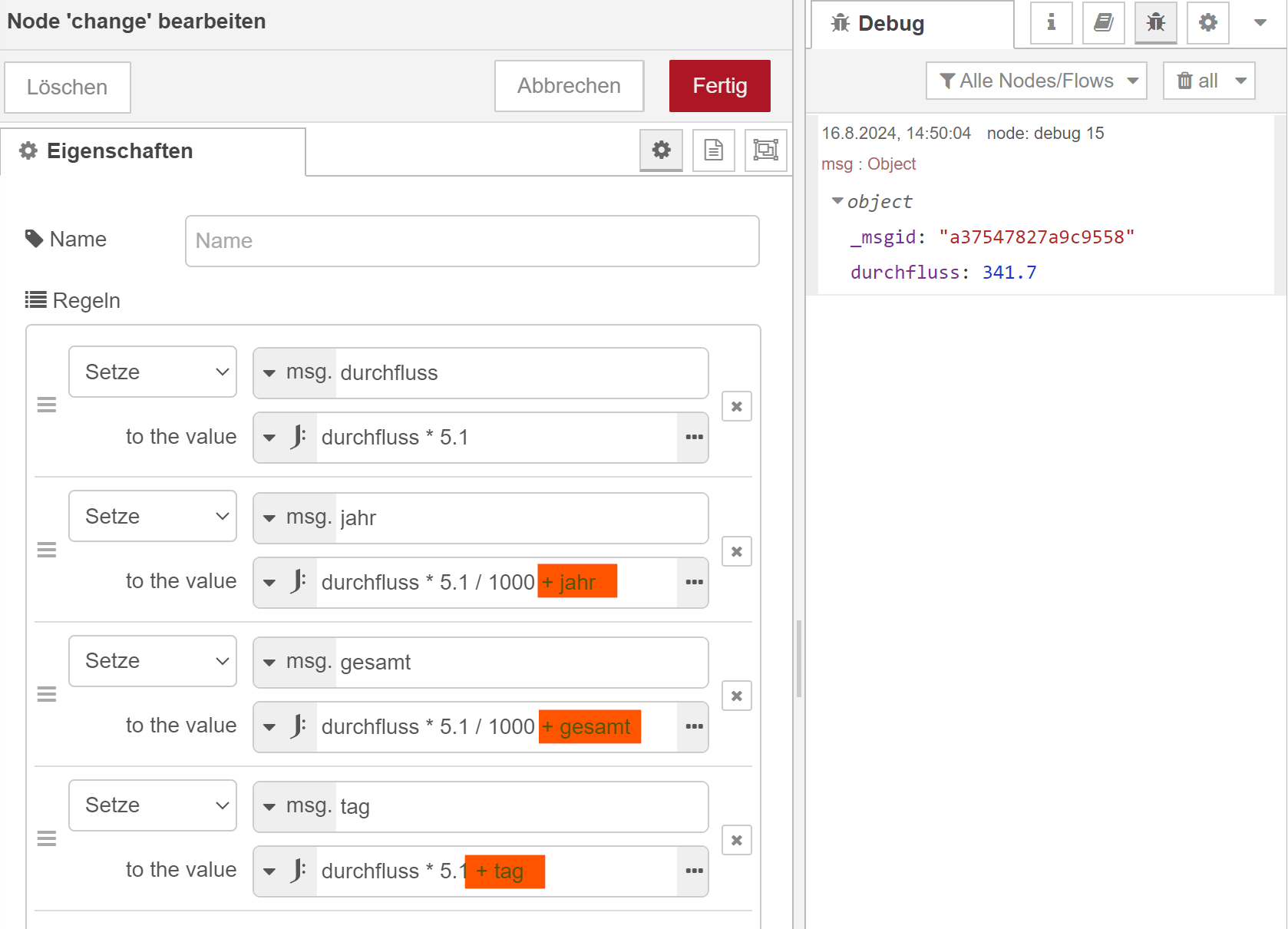Open sidebar configuration nodes gear icon

pyautogui.click(x=1207, y=23)
